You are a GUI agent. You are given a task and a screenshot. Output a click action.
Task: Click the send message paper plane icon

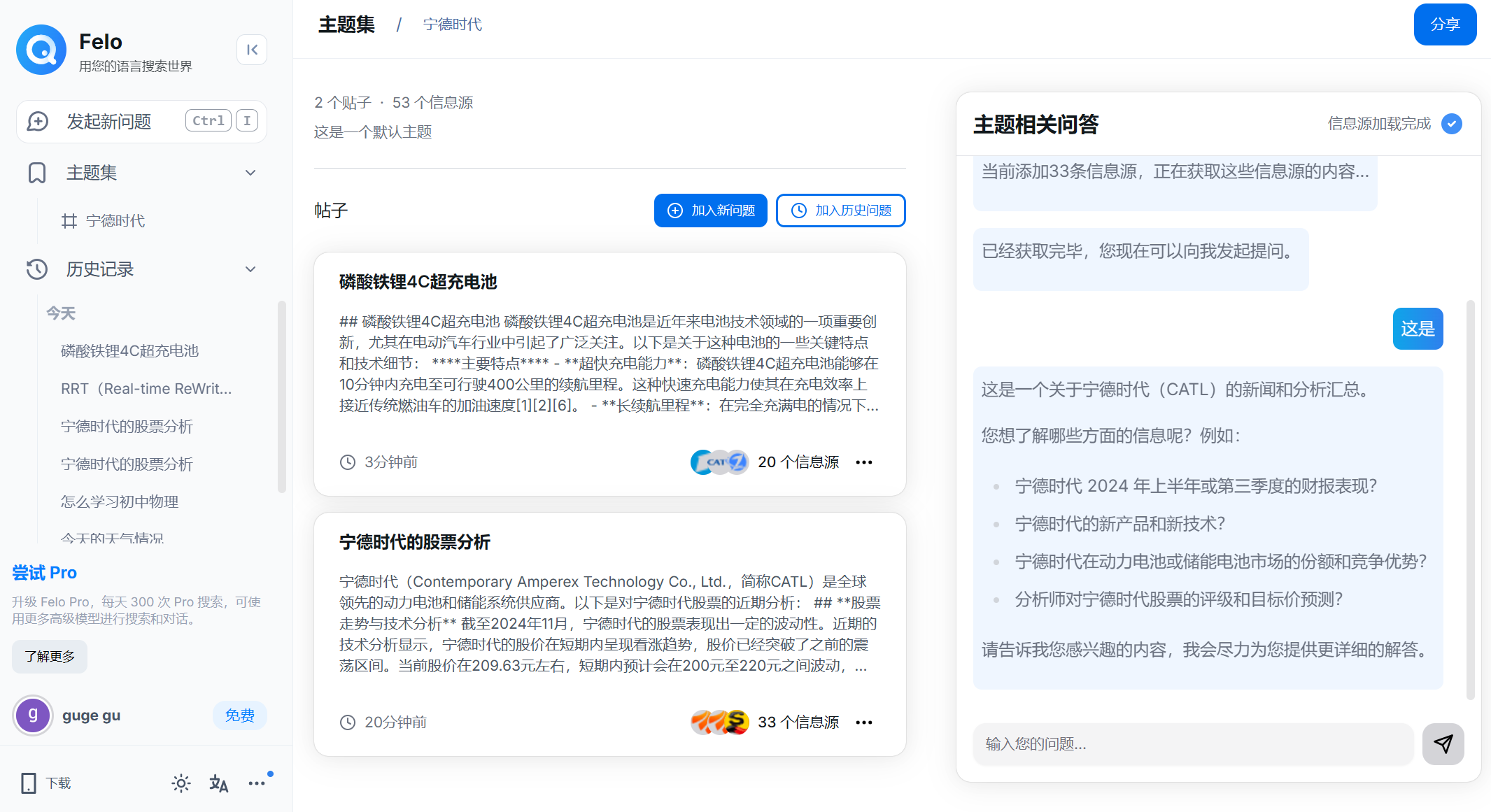1443,743
